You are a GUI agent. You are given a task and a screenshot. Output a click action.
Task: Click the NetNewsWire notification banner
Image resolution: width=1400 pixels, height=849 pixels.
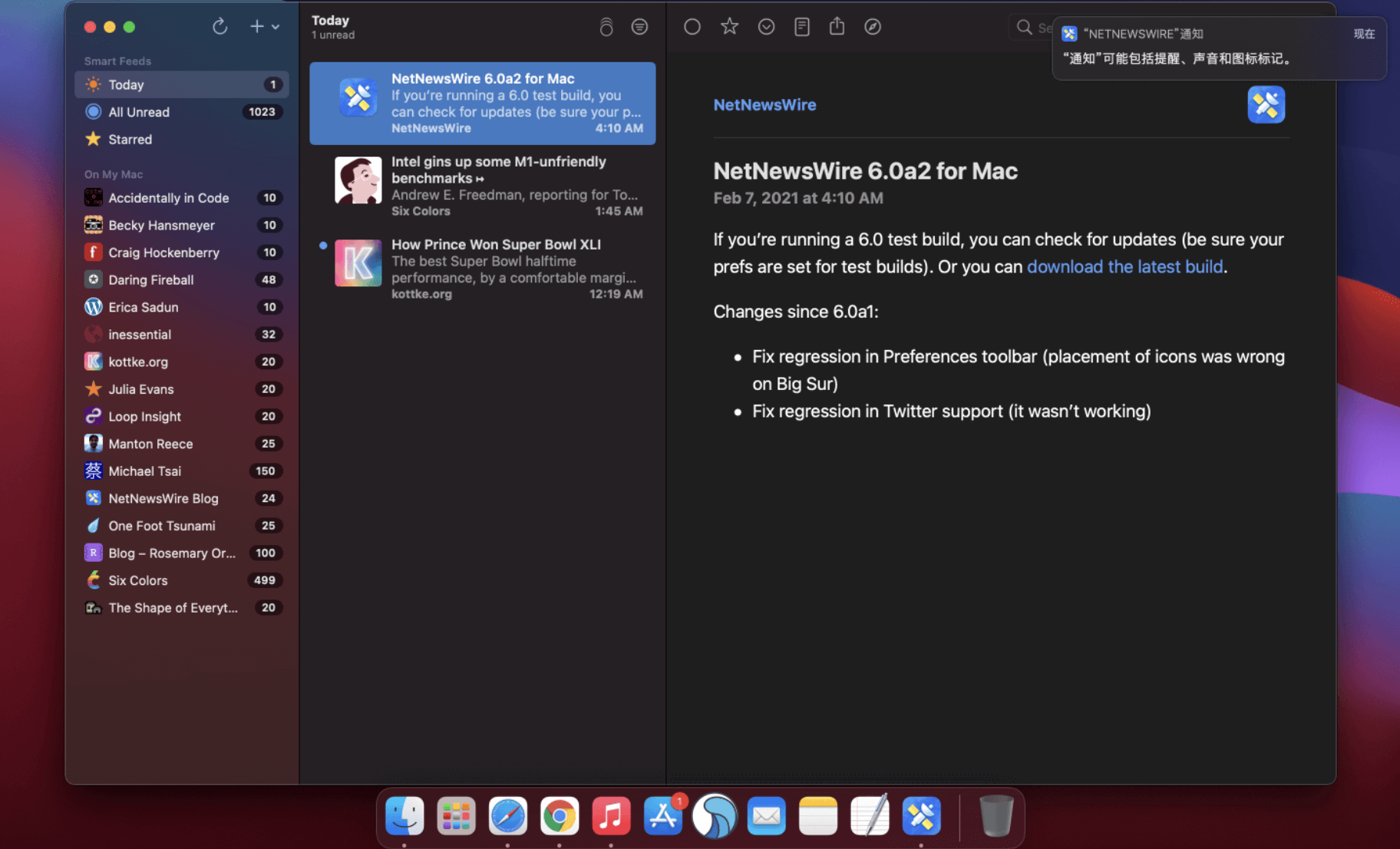(1218, 48)
